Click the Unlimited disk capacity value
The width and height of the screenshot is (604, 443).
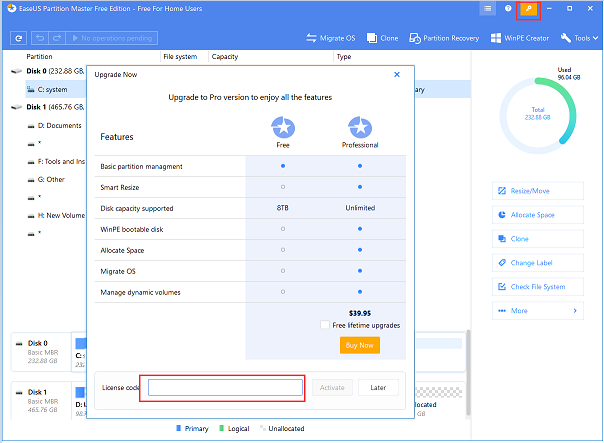pos(360,208)
